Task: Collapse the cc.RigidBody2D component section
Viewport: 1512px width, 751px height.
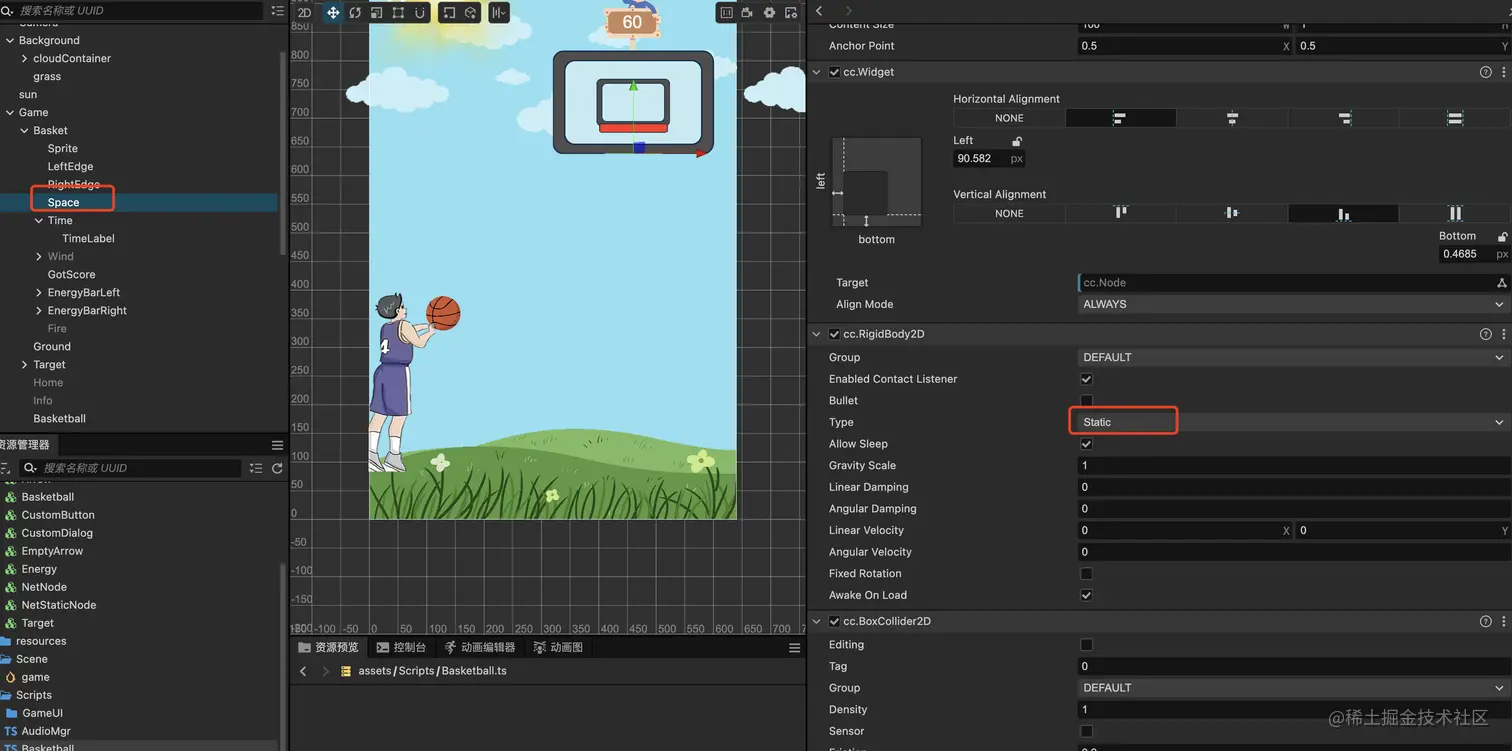Action: tap(818, 334)
